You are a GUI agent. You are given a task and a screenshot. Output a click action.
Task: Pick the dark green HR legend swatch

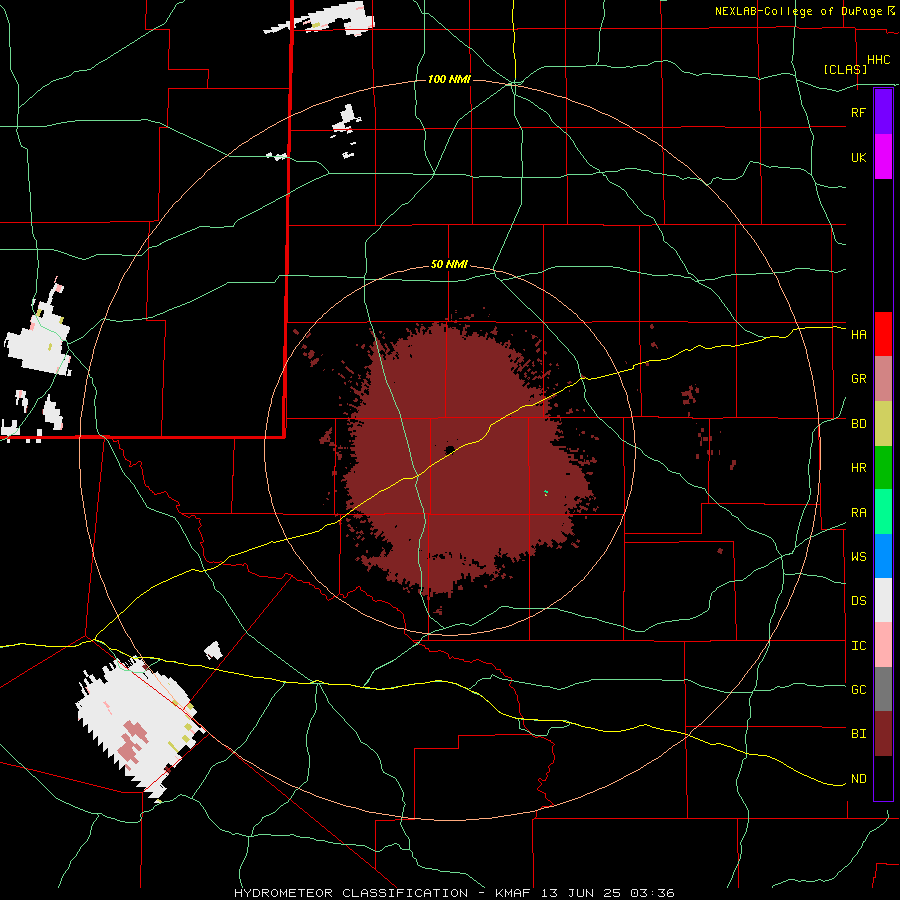[883, 468]
